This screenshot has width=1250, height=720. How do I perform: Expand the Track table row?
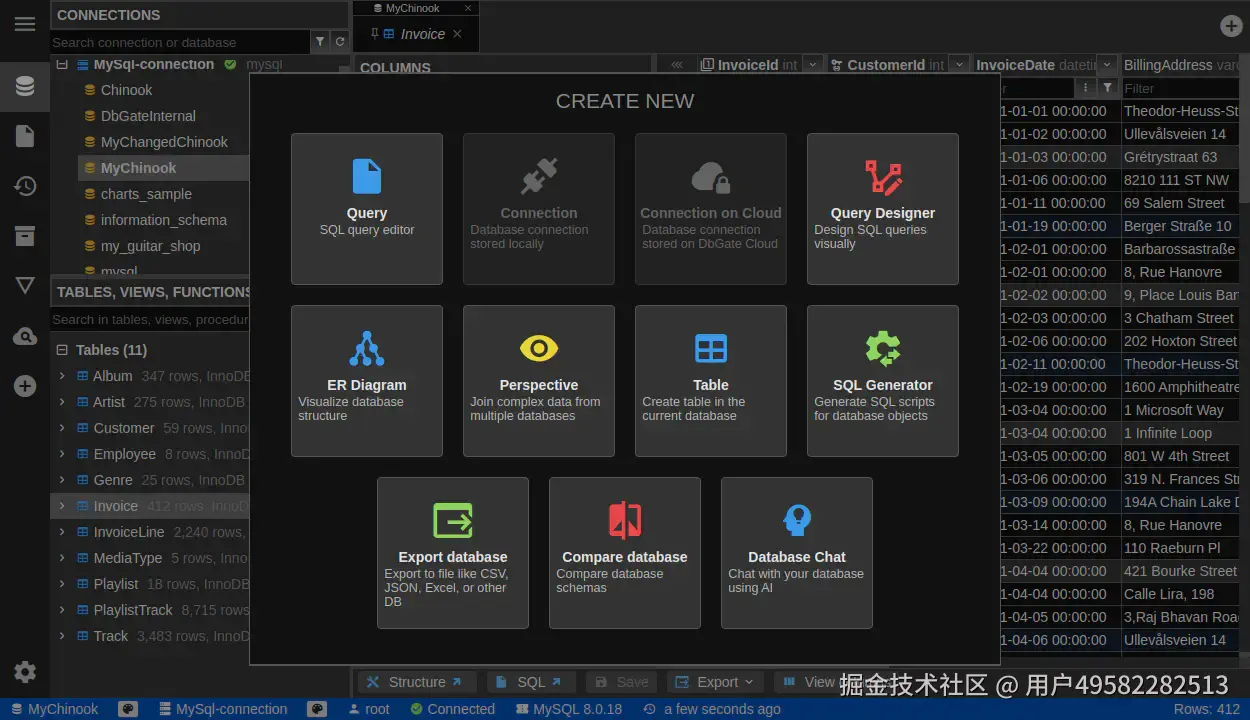(x=62, y=636)
